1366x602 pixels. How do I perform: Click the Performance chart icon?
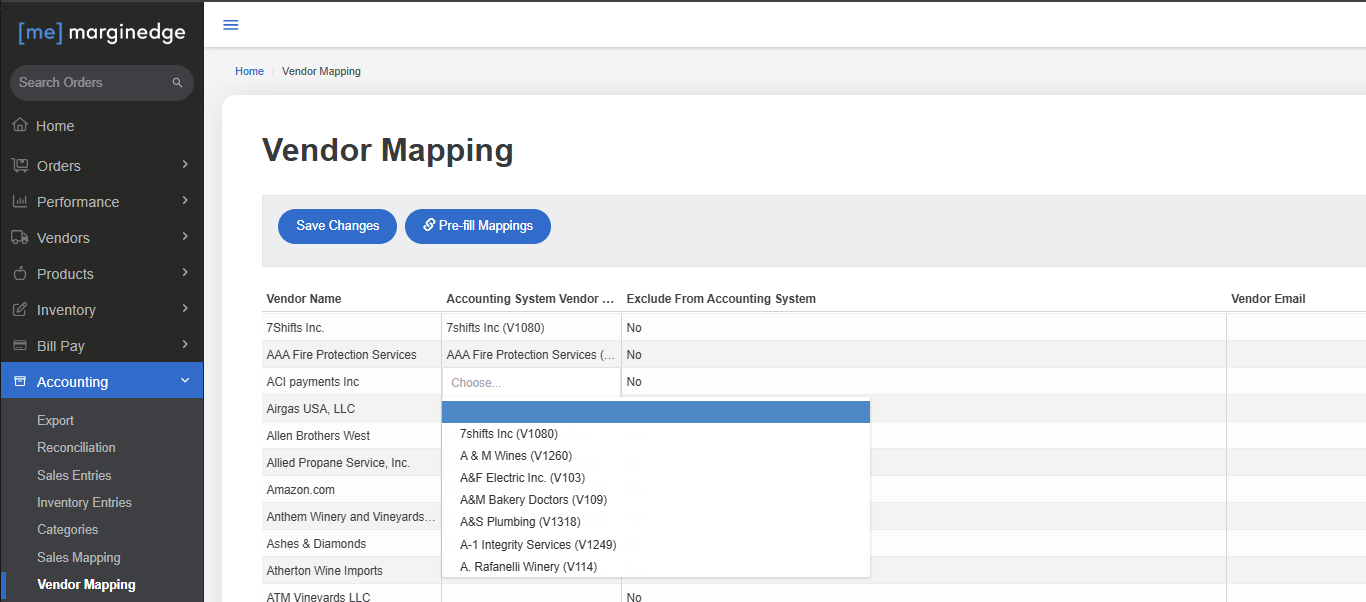(x=20, y=201)
